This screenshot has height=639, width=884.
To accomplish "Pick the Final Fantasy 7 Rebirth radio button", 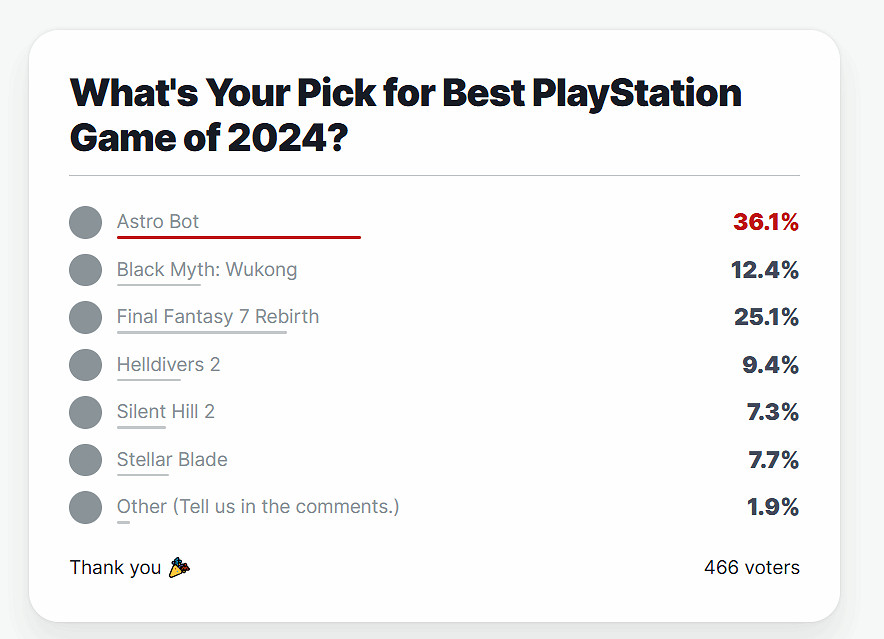I will point(86,317).
